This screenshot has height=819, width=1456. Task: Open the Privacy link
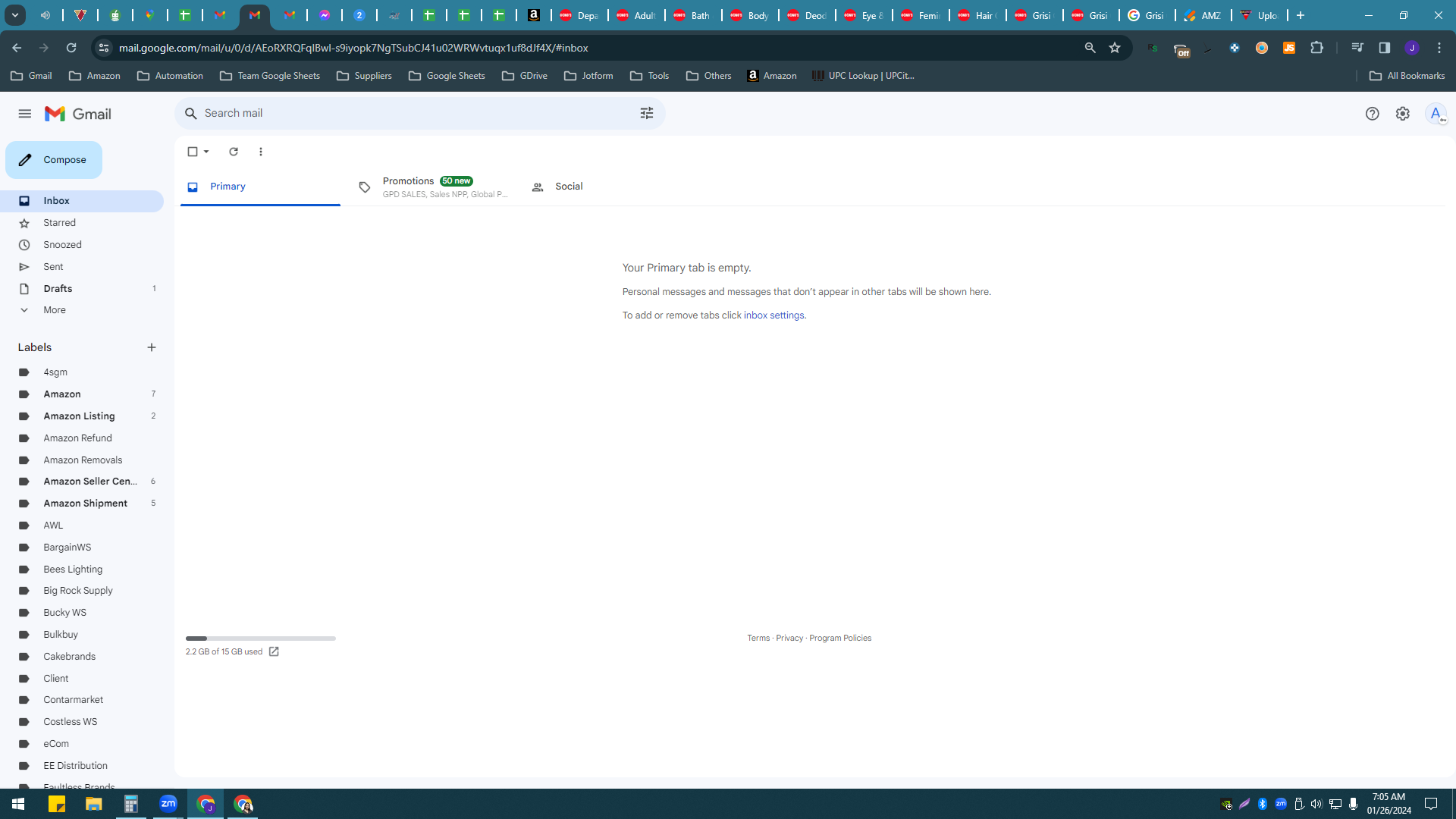(x=789, y=639)
